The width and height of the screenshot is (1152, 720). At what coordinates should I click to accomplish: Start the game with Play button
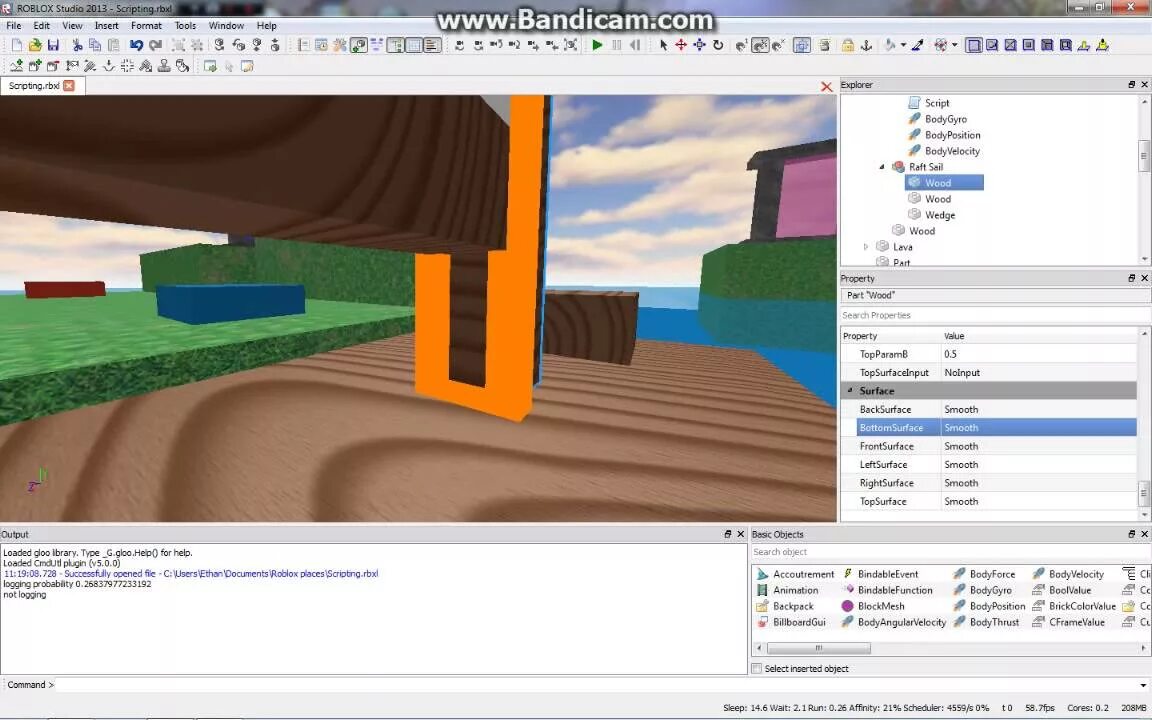597,45
